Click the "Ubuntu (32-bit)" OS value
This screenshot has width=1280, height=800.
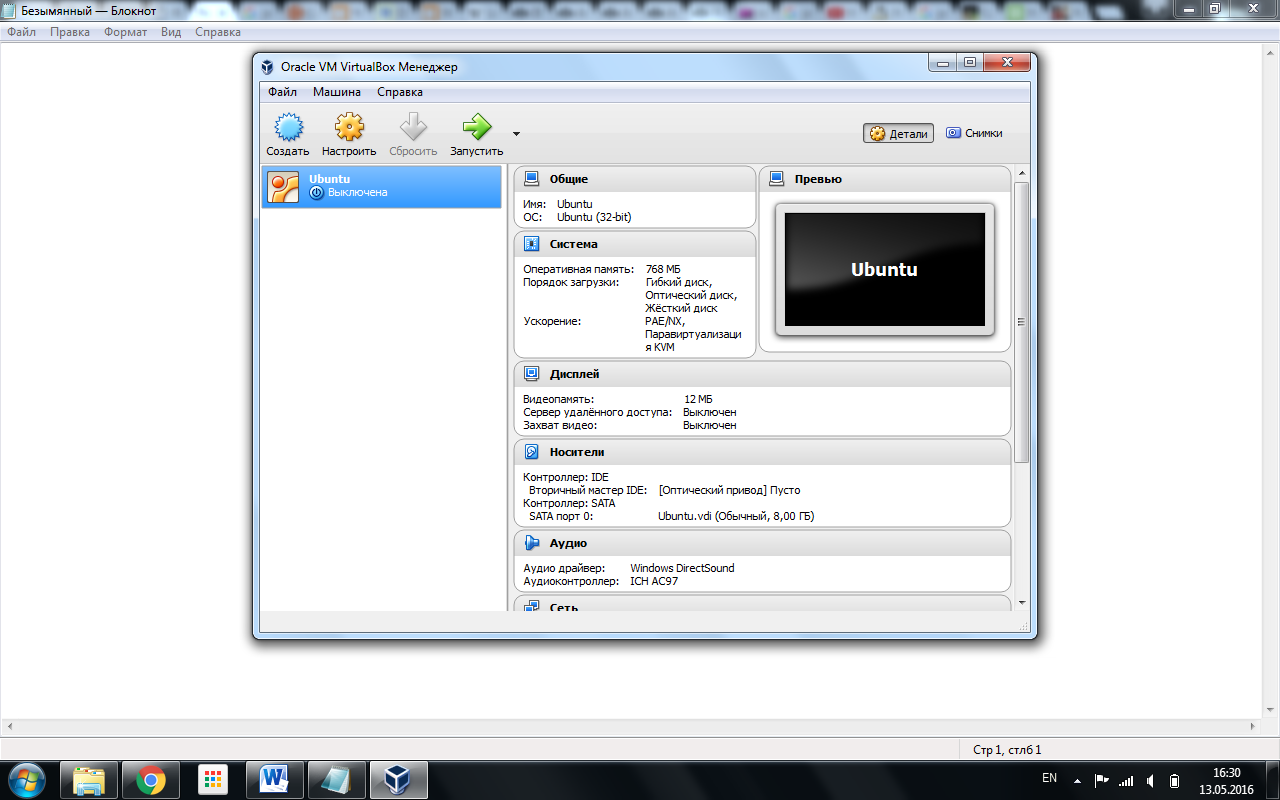594,217
